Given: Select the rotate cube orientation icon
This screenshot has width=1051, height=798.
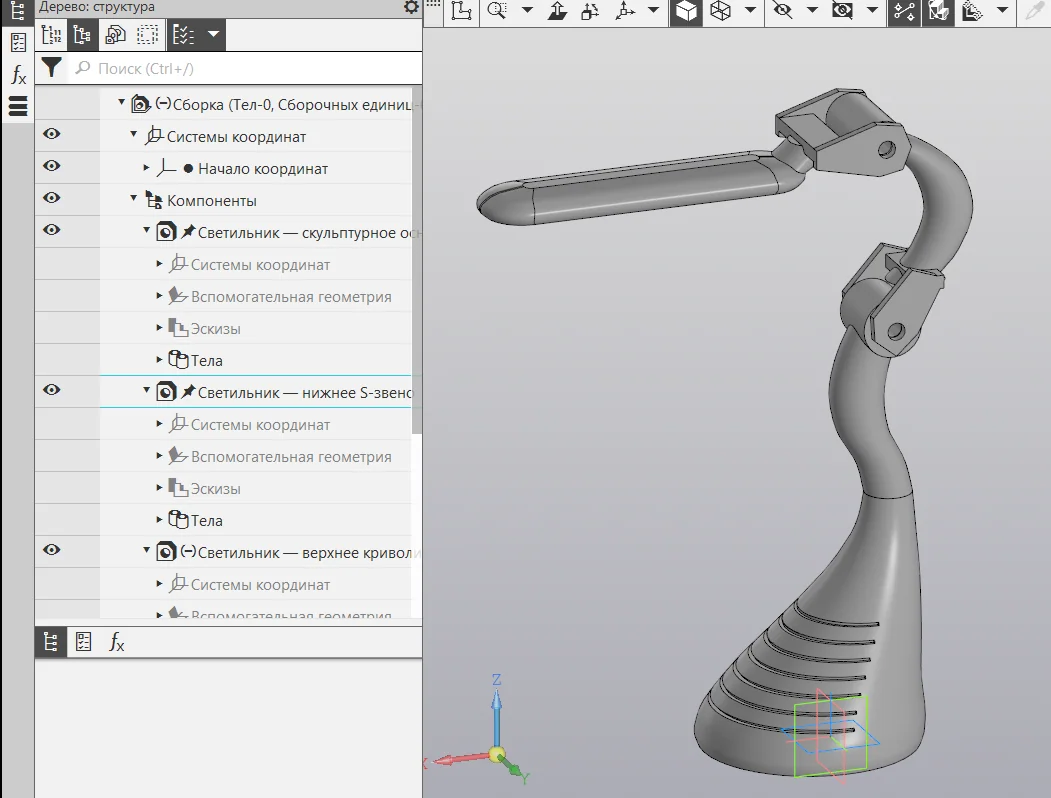Looking at the screenshot, I should click(591, 10).
